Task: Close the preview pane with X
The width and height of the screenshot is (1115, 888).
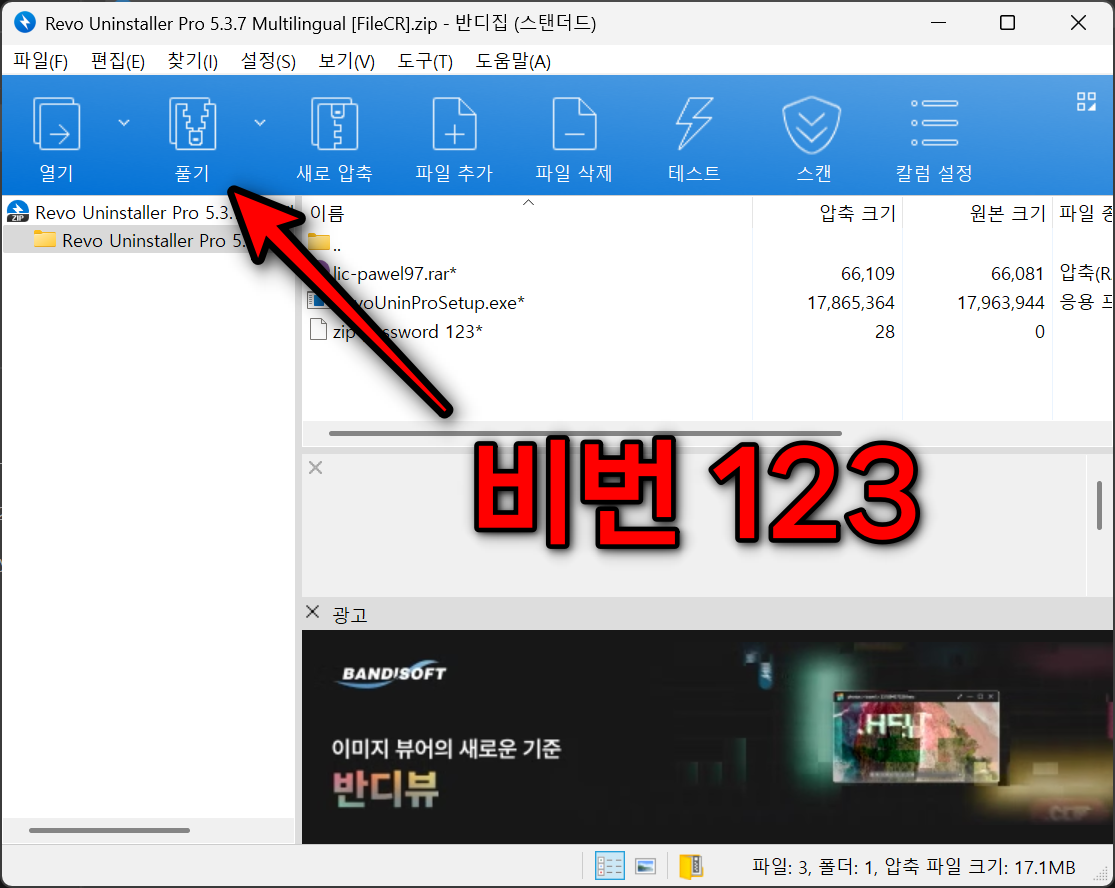Action: [316, 467]
